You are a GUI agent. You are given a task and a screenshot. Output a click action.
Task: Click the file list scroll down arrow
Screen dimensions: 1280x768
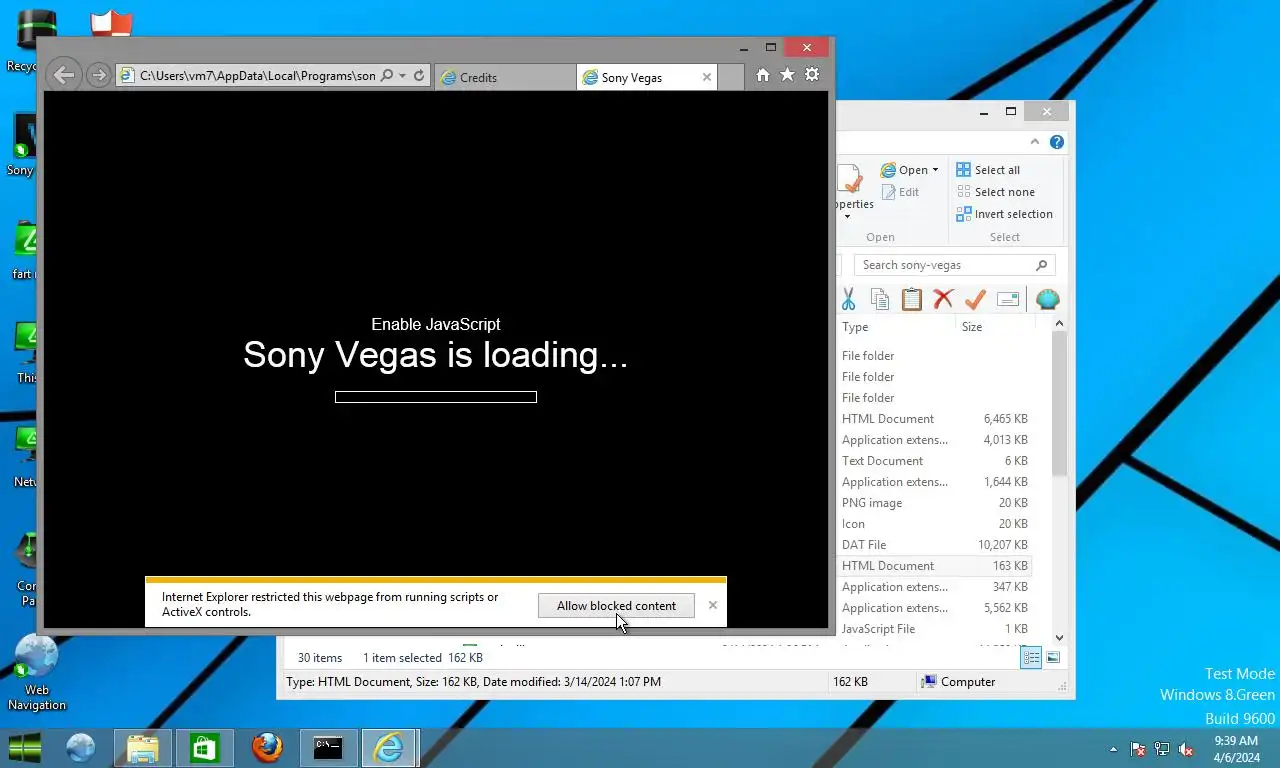click(x=1059, y=638)
